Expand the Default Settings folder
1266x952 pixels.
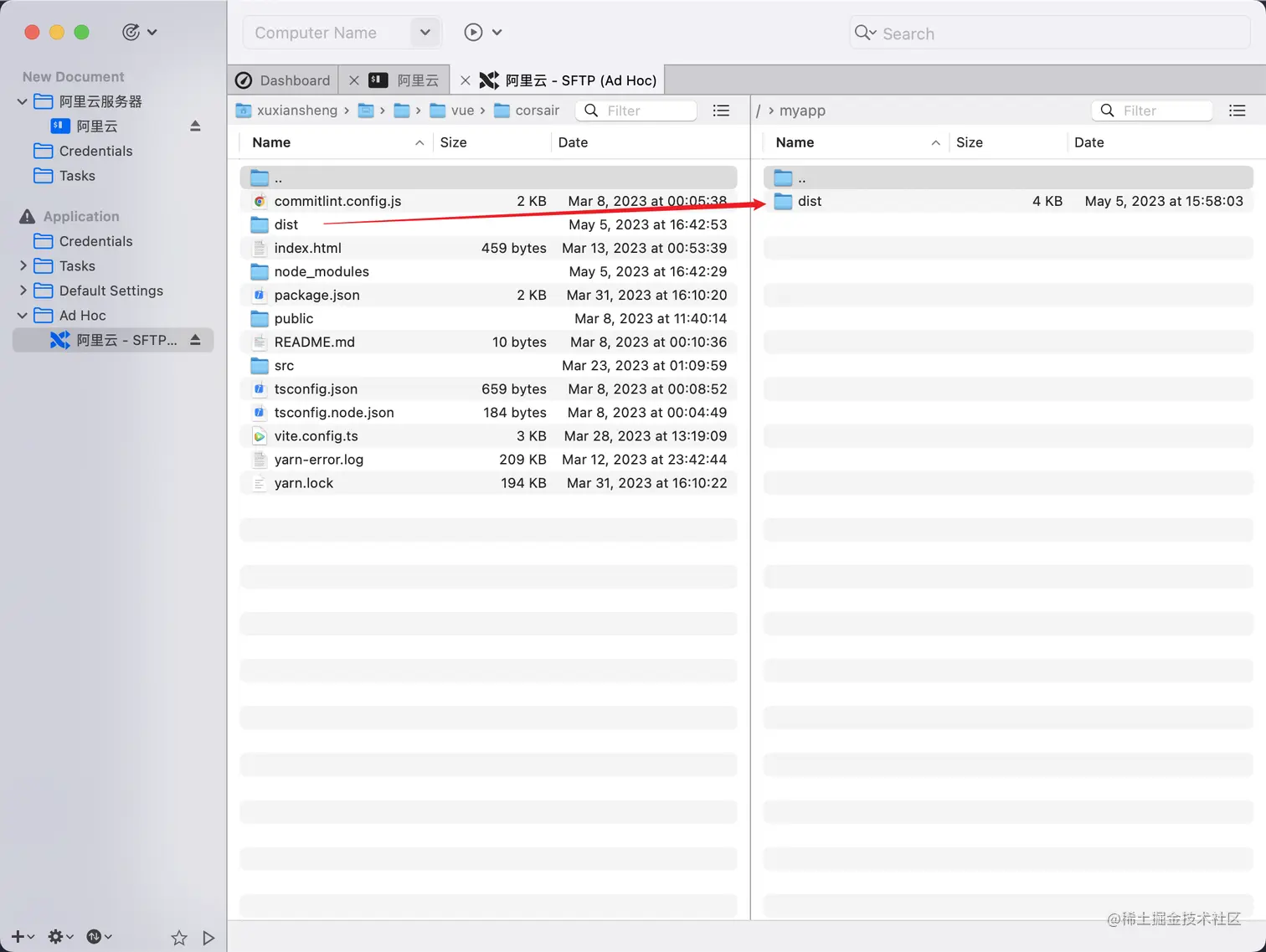click(x=23, y=291)
